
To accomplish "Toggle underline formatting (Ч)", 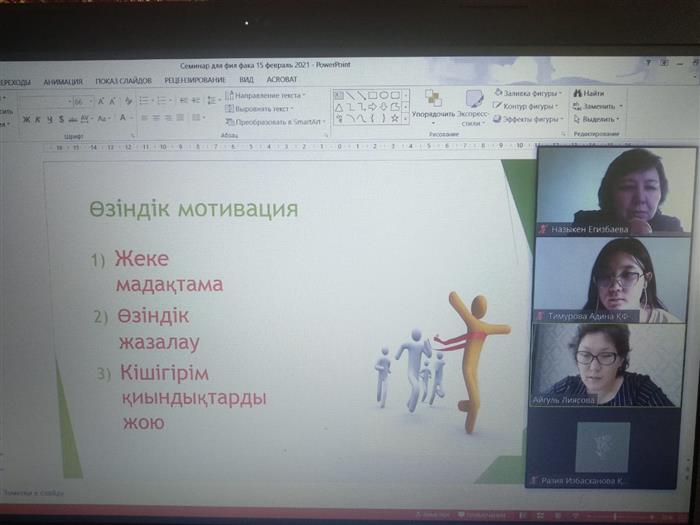I will pyautogui.click(x=48, y=119).
